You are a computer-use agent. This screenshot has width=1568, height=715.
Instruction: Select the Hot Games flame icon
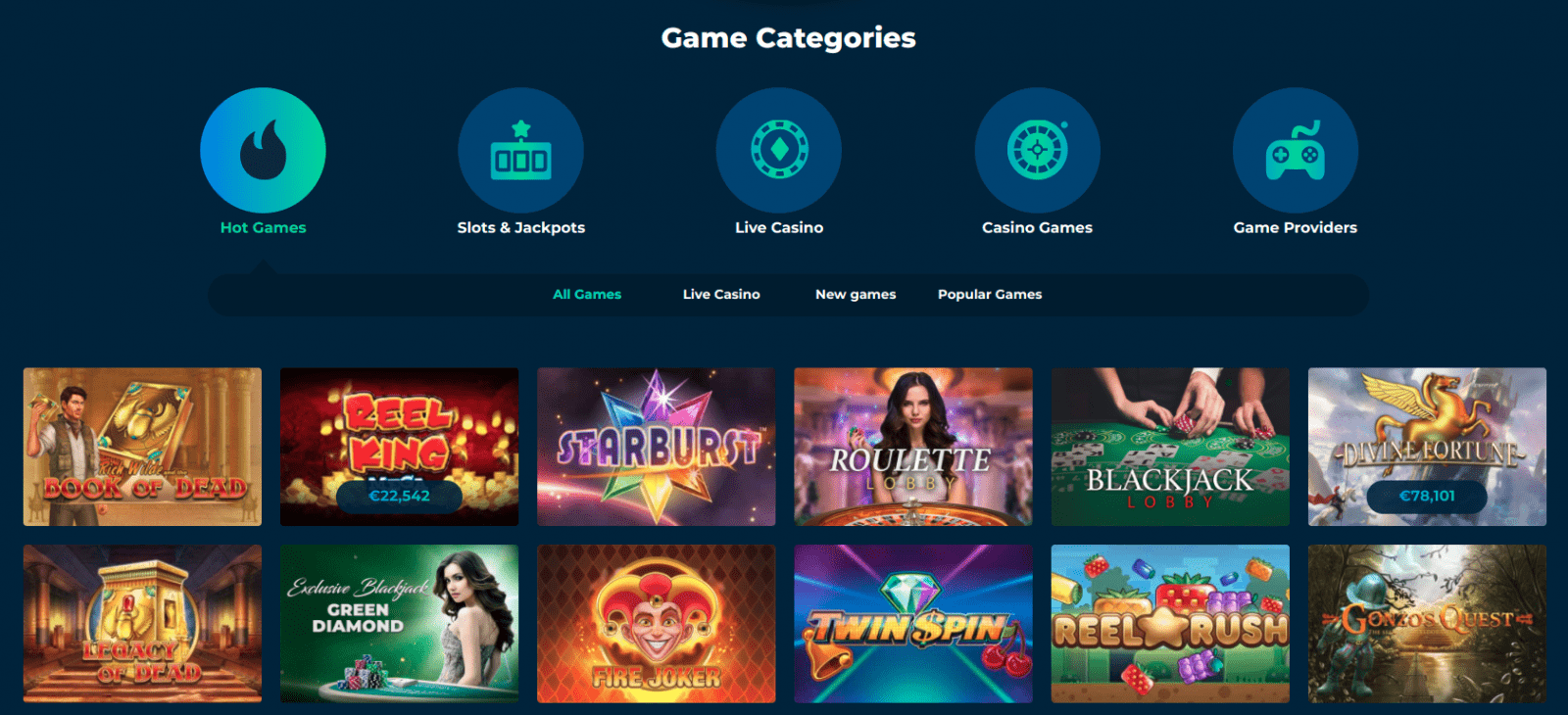pyautogui.click(x=263, y=150)
